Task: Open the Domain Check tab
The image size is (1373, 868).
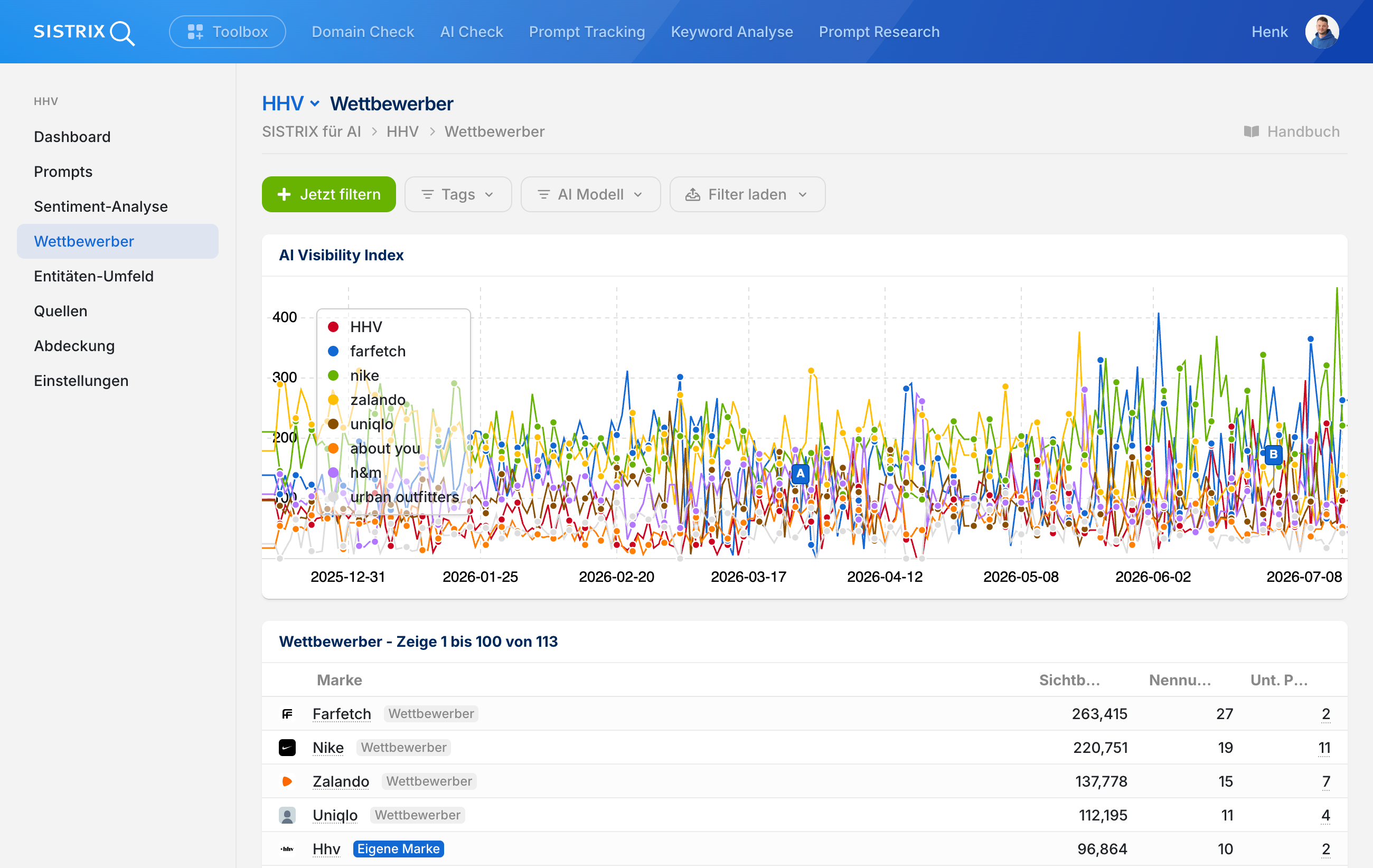Action: (363, 32)
